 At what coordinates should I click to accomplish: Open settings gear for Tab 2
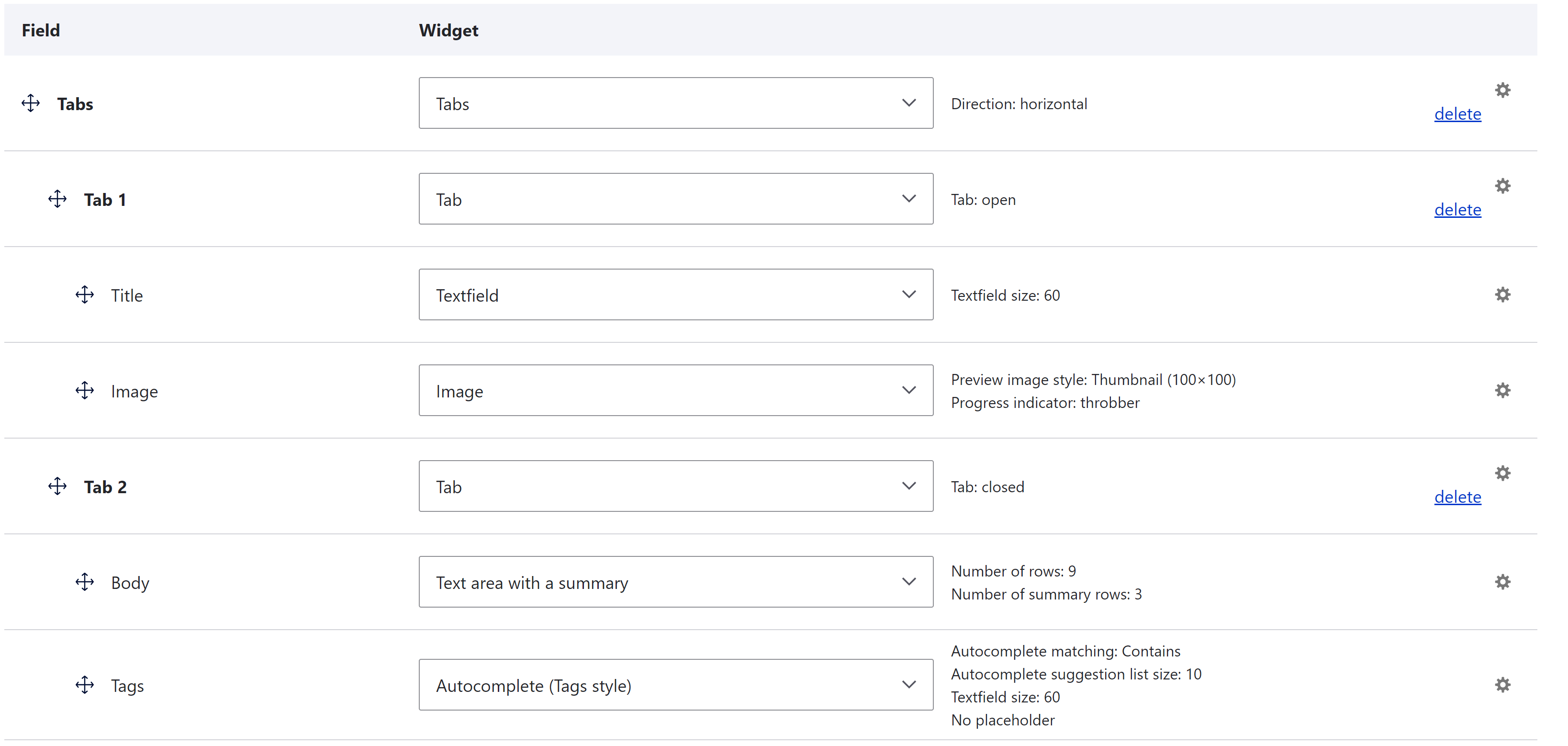(x=1503, y=473)
